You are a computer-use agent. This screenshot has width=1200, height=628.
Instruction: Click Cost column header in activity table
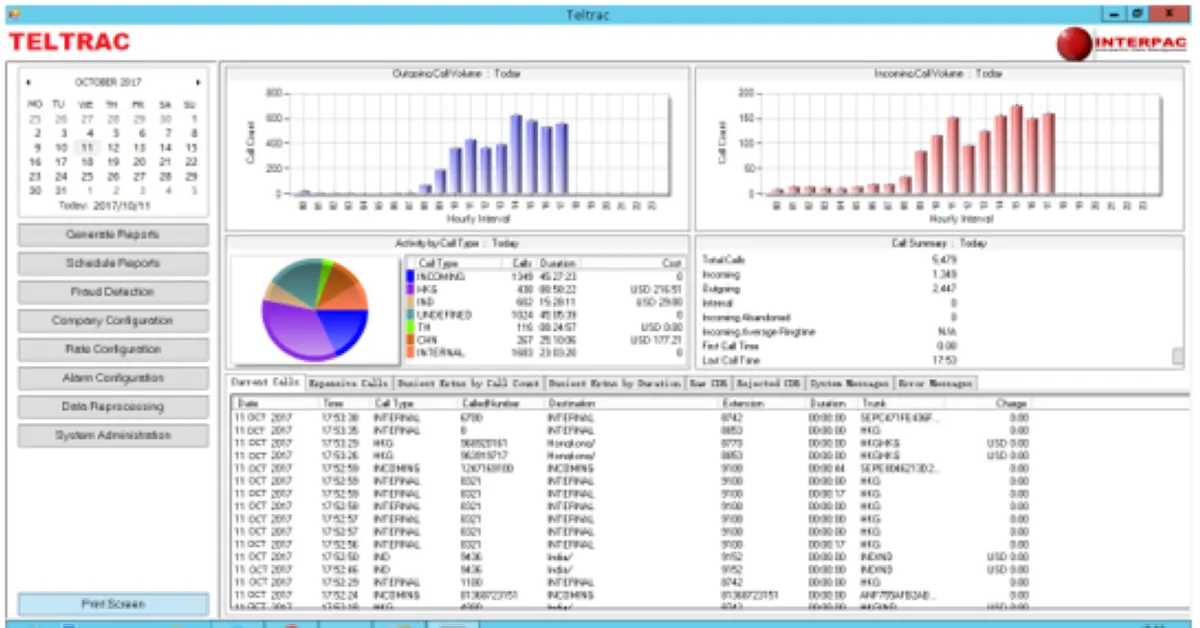[632, 262]
